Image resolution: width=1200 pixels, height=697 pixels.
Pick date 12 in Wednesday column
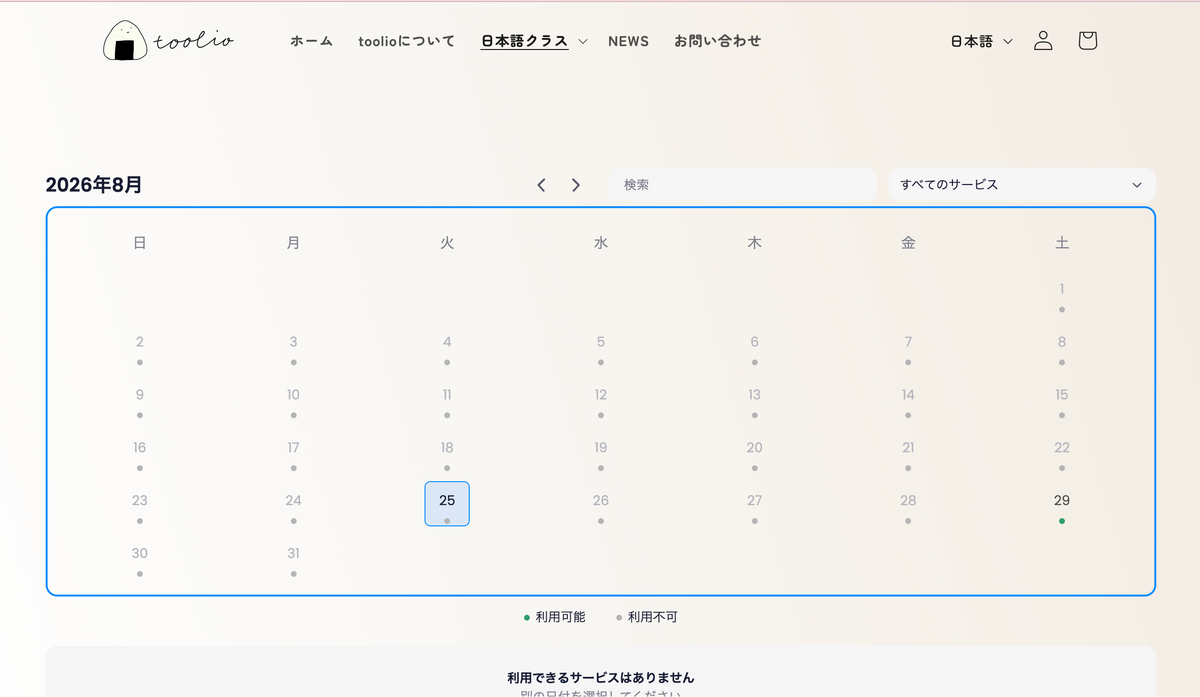pyautogui.click(x=600, y=399)
